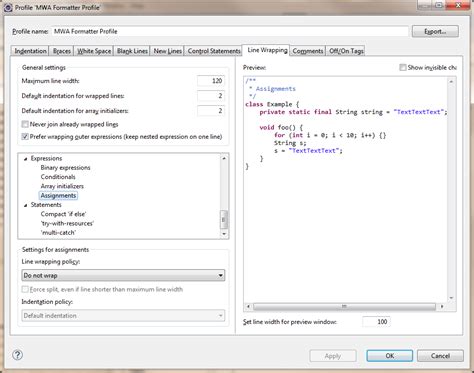This screenshot has height=373, width=474.
Task: Switch to the Braces tab
Action: click(62, 51)
